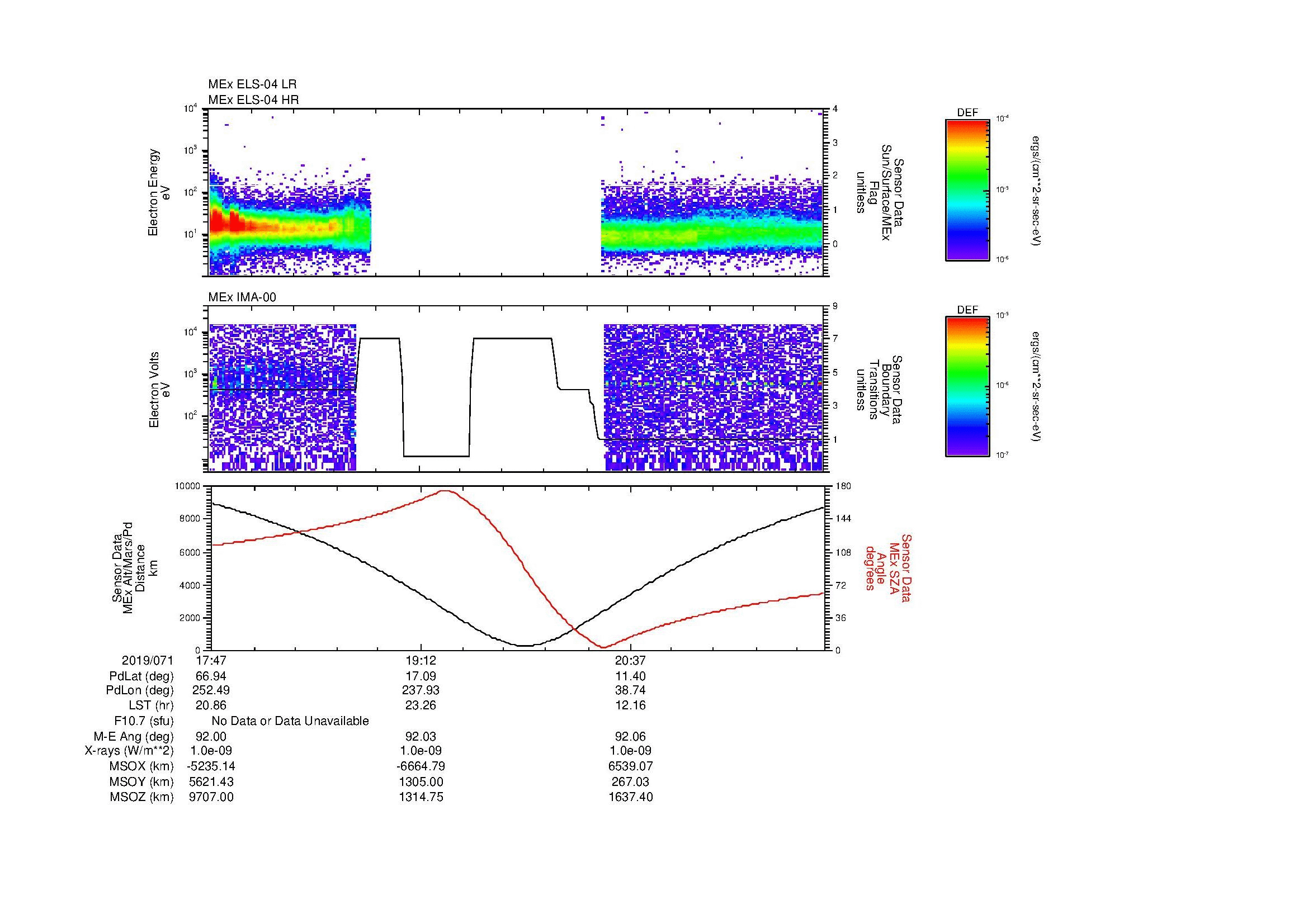
Task: Click the MSOZ value '1314.75'
Action: pos(421,797)
